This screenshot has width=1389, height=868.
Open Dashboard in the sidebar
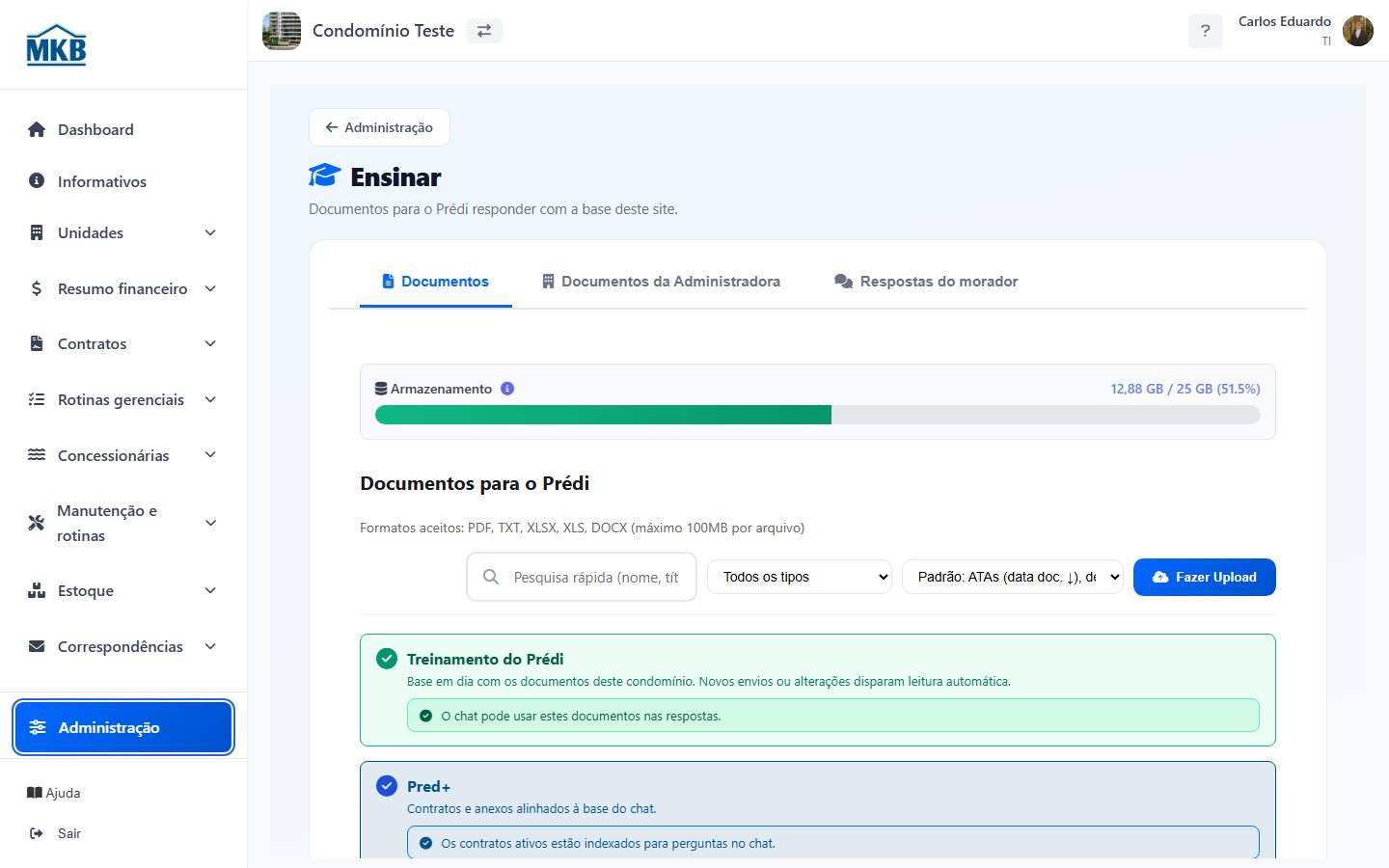123,129
